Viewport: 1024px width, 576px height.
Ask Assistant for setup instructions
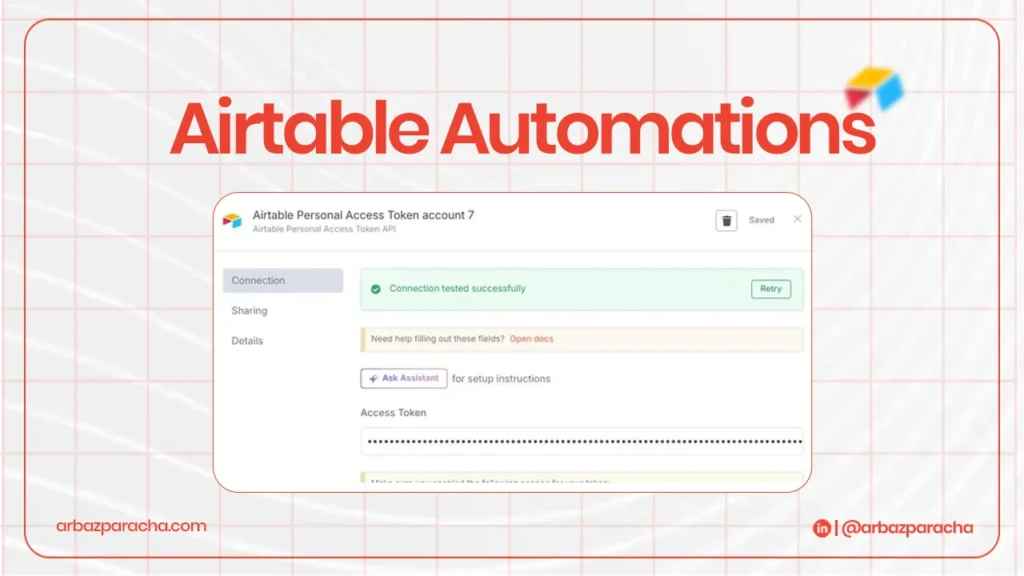click(x=404, y=378)
